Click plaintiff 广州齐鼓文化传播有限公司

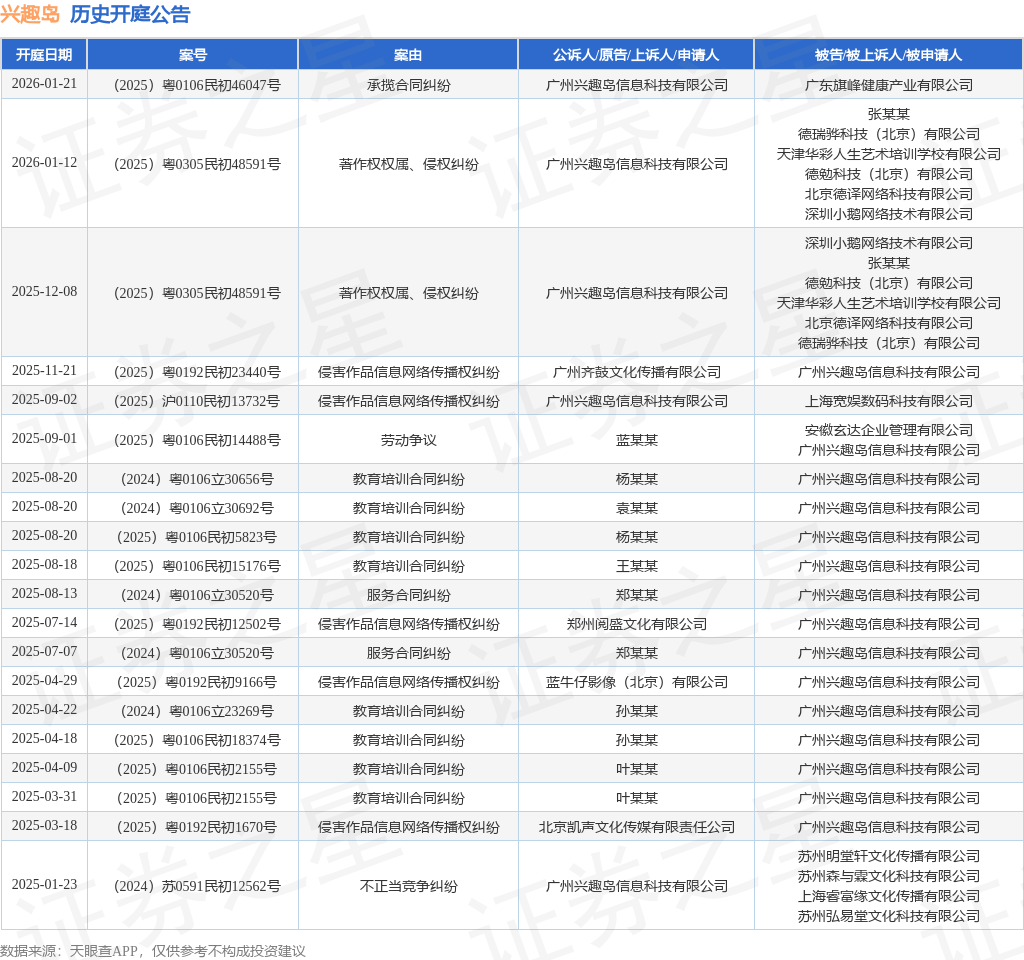coord(637,372)
